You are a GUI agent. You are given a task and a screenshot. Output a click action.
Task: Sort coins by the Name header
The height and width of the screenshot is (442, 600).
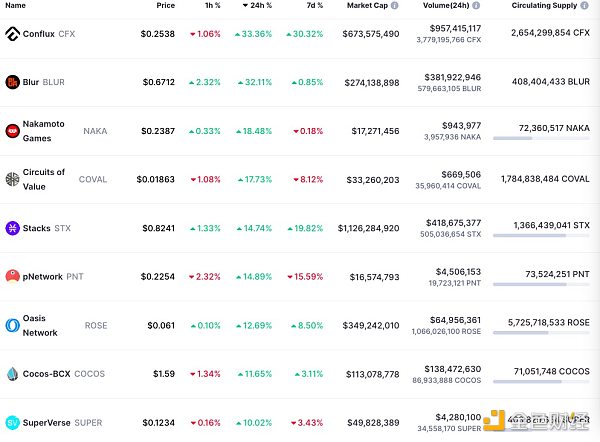pos(15,5)
